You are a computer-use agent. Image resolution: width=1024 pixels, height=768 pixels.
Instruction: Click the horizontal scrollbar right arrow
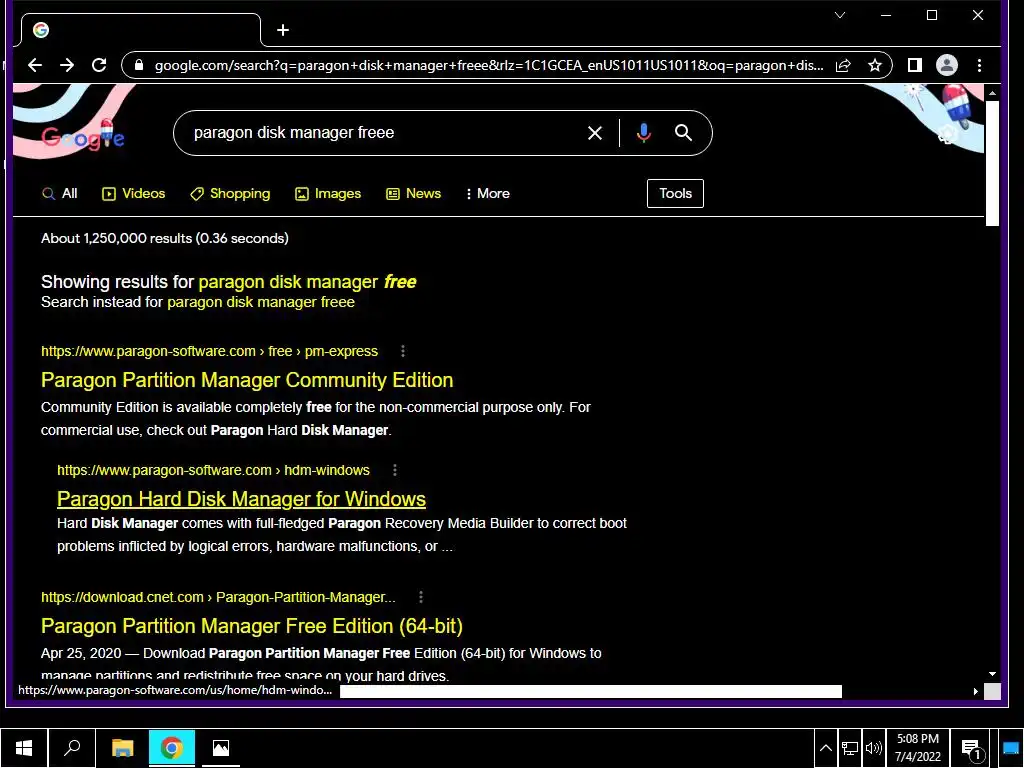976,691
